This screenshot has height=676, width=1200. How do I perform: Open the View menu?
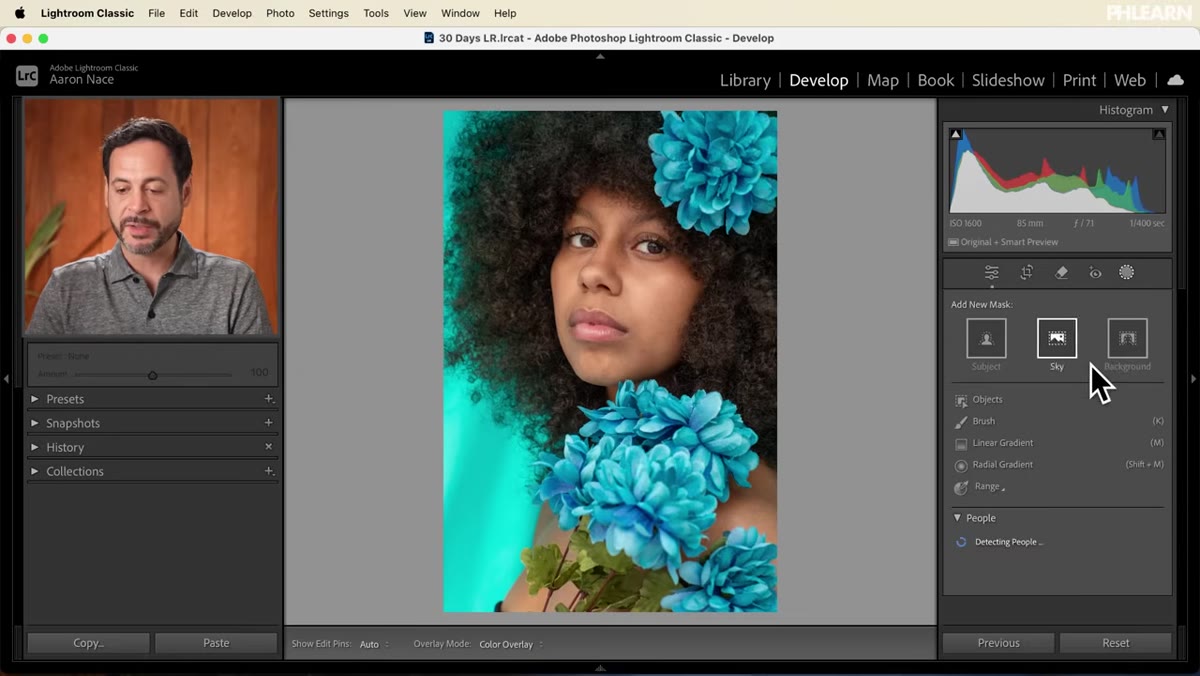point(415,13)
